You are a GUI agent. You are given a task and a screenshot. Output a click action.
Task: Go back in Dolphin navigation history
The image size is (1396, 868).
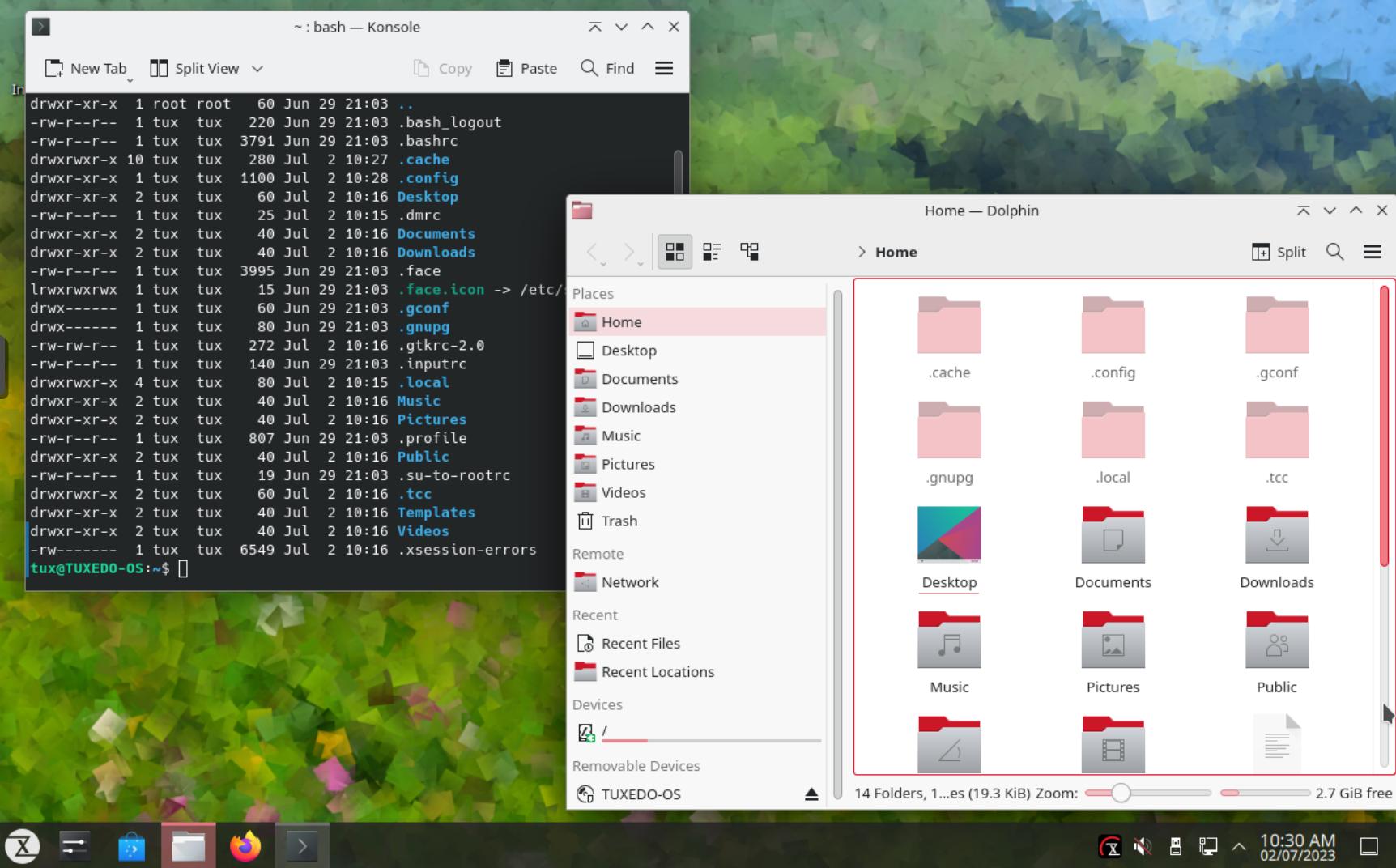click(594, 252)
